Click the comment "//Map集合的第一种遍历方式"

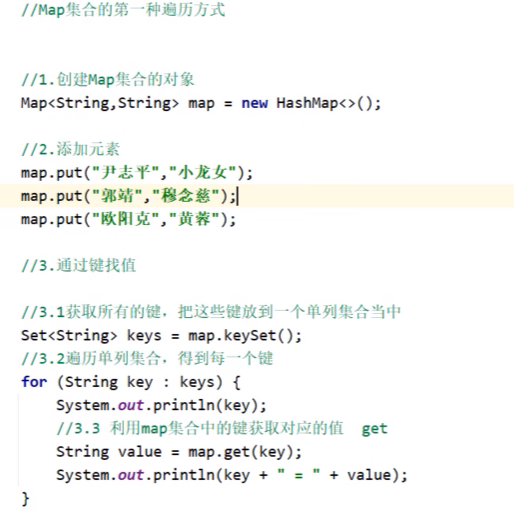tap(123, 10)
